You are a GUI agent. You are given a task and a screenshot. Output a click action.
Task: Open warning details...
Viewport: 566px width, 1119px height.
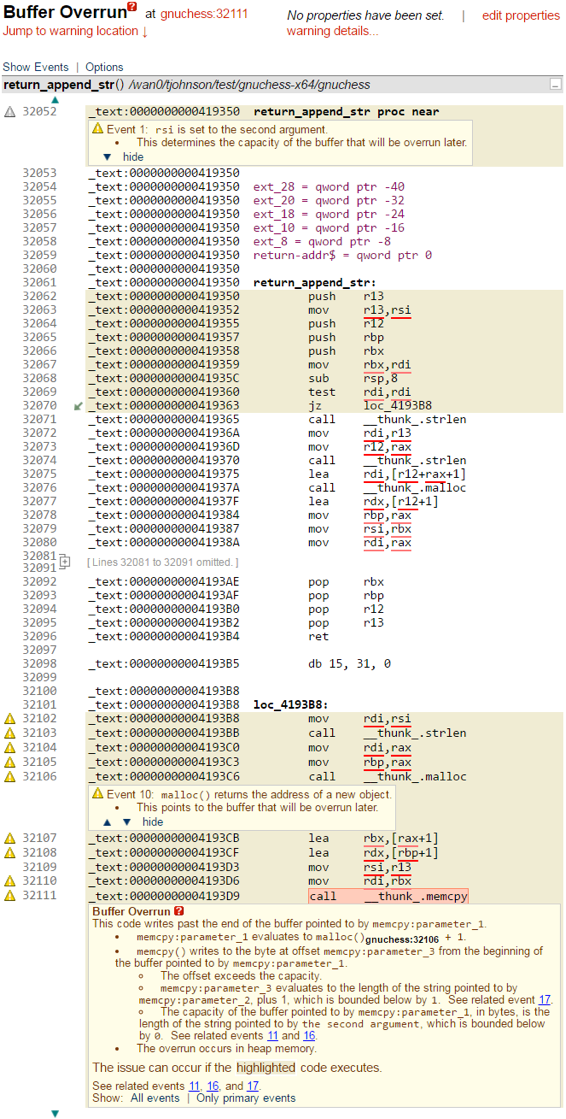tap(333, 31)
